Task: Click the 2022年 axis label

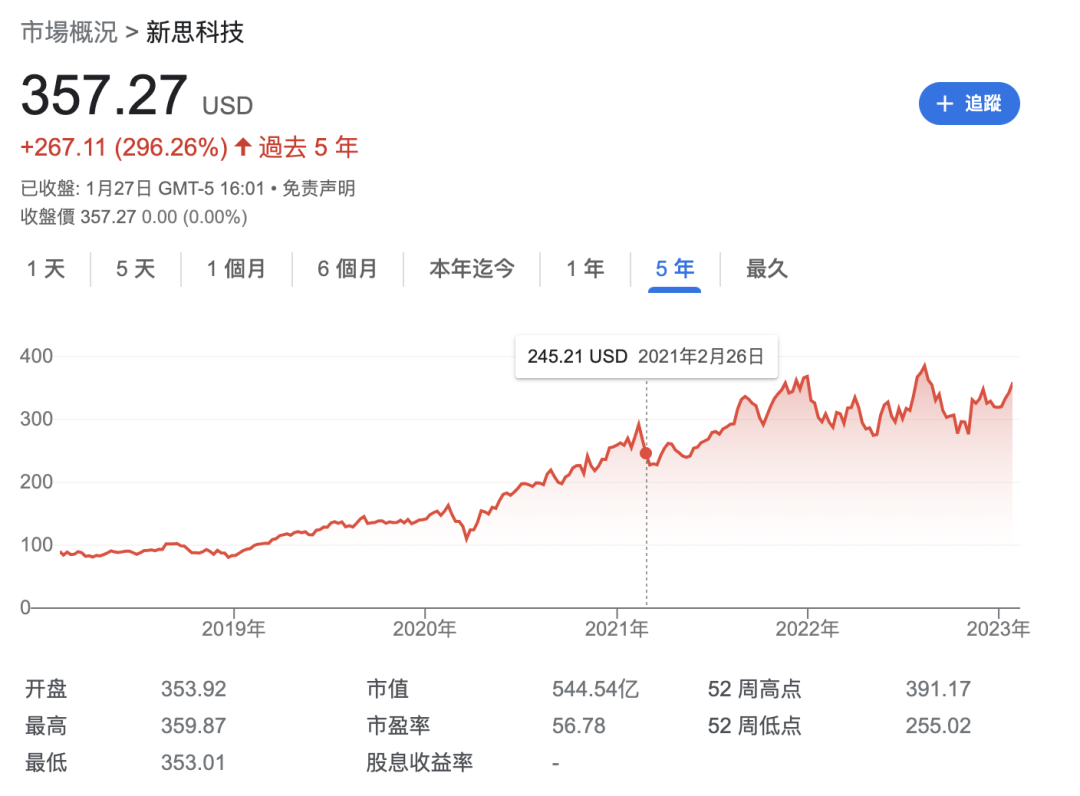Action: coord(807,629)
